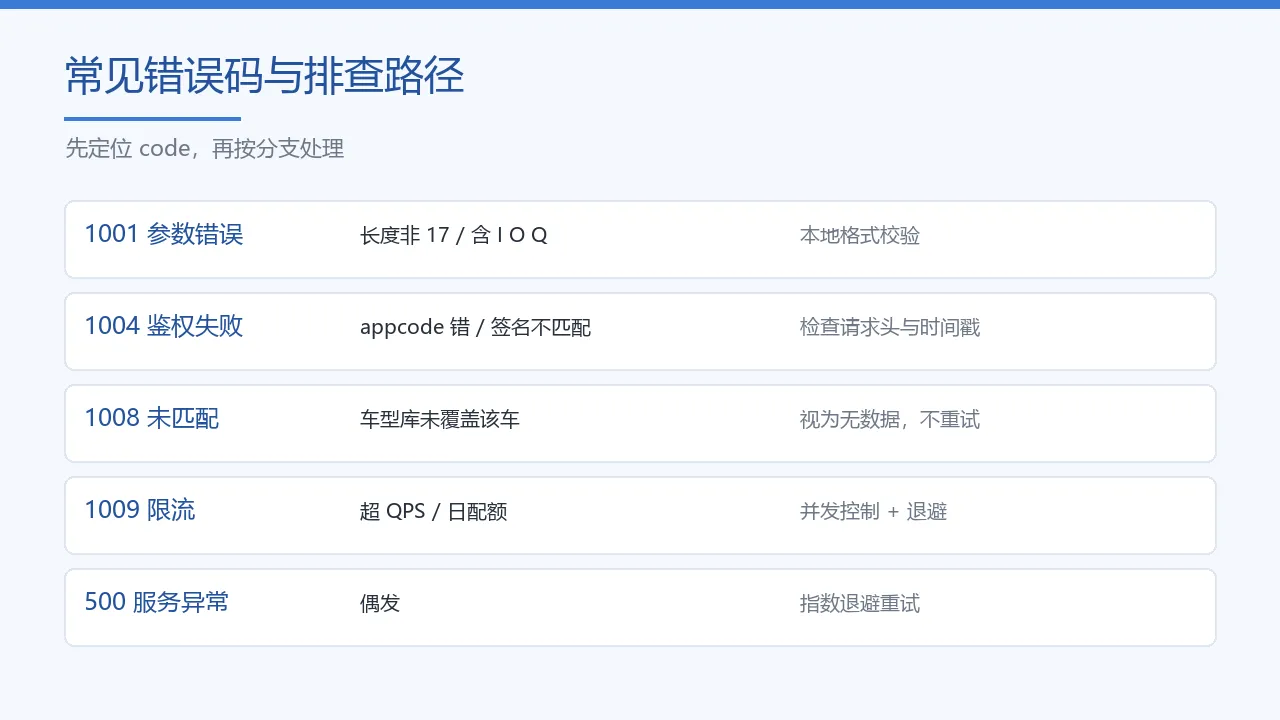
Task: Select text 超 QPS / 日配额
Action: (434, 512)
